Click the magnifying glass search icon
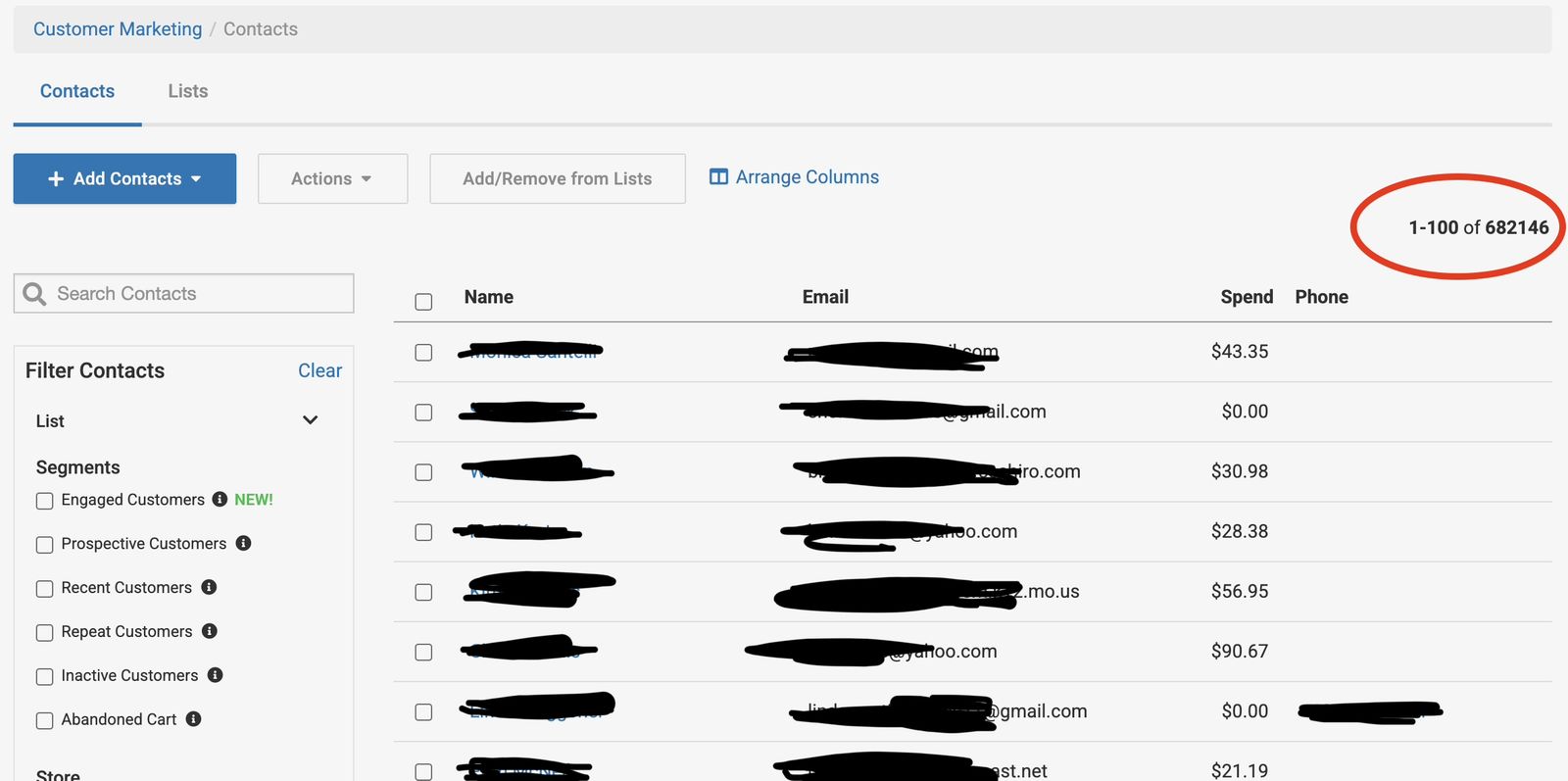This screenshot has width=1568, height=781. 34,294
